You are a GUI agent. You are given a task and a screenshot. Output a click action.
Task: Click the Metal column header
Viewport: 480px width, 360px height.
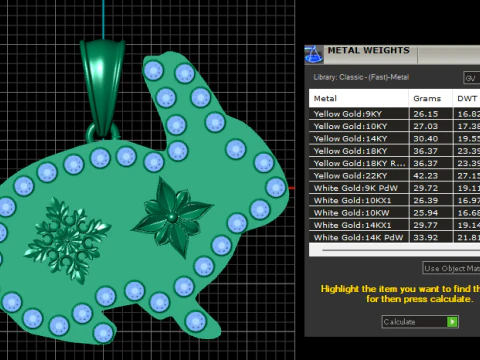[x=359, y=98]
